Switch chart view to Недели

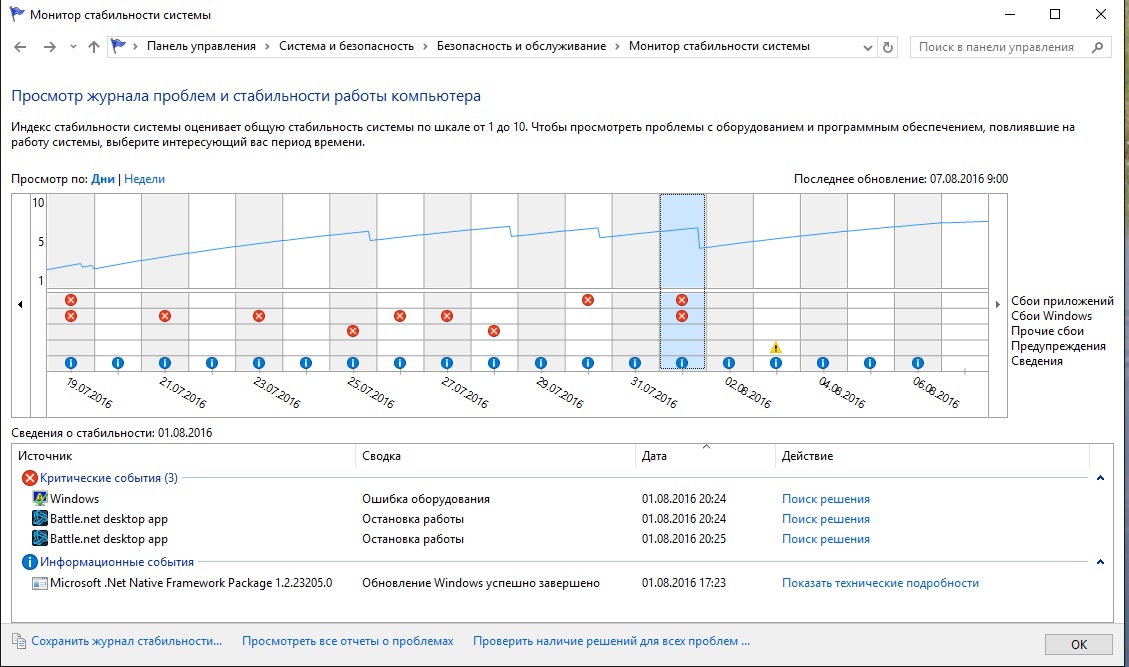(144, 179)
